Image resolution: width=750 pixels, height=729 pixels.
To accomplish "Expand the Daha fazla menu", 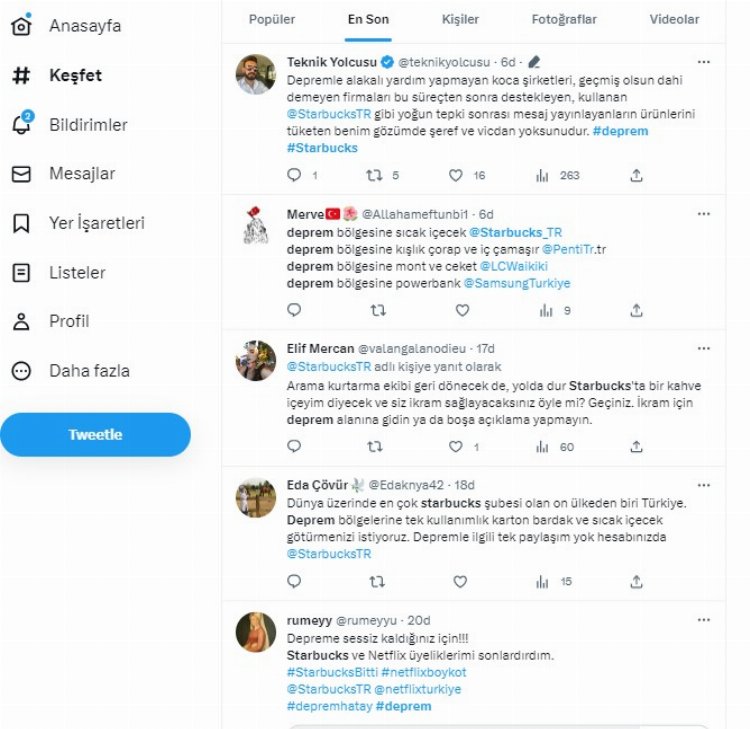I will pyautogui.click(x=21, y=371).
